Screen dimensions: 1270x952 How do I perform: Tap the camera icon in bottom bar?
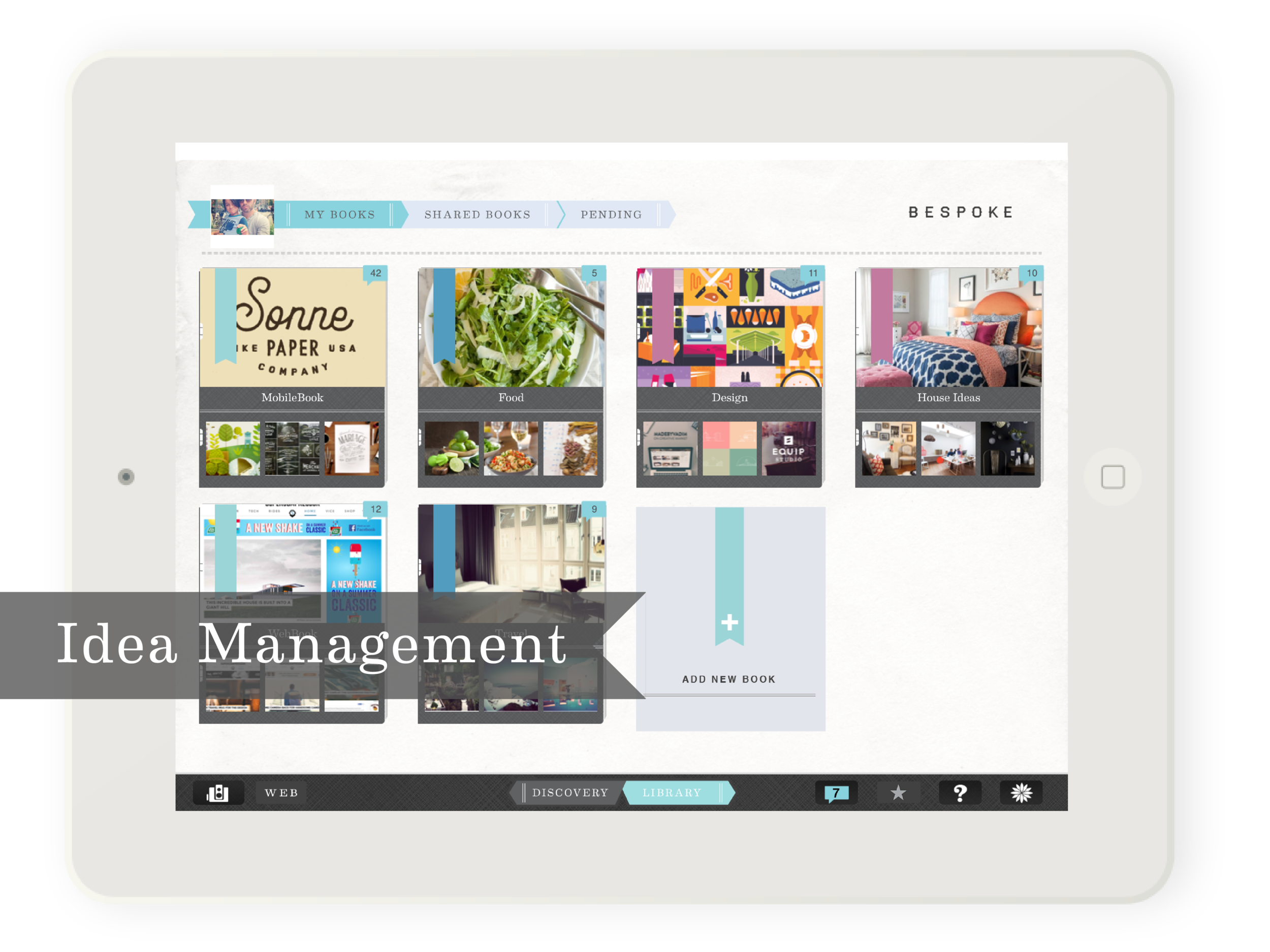218,793
